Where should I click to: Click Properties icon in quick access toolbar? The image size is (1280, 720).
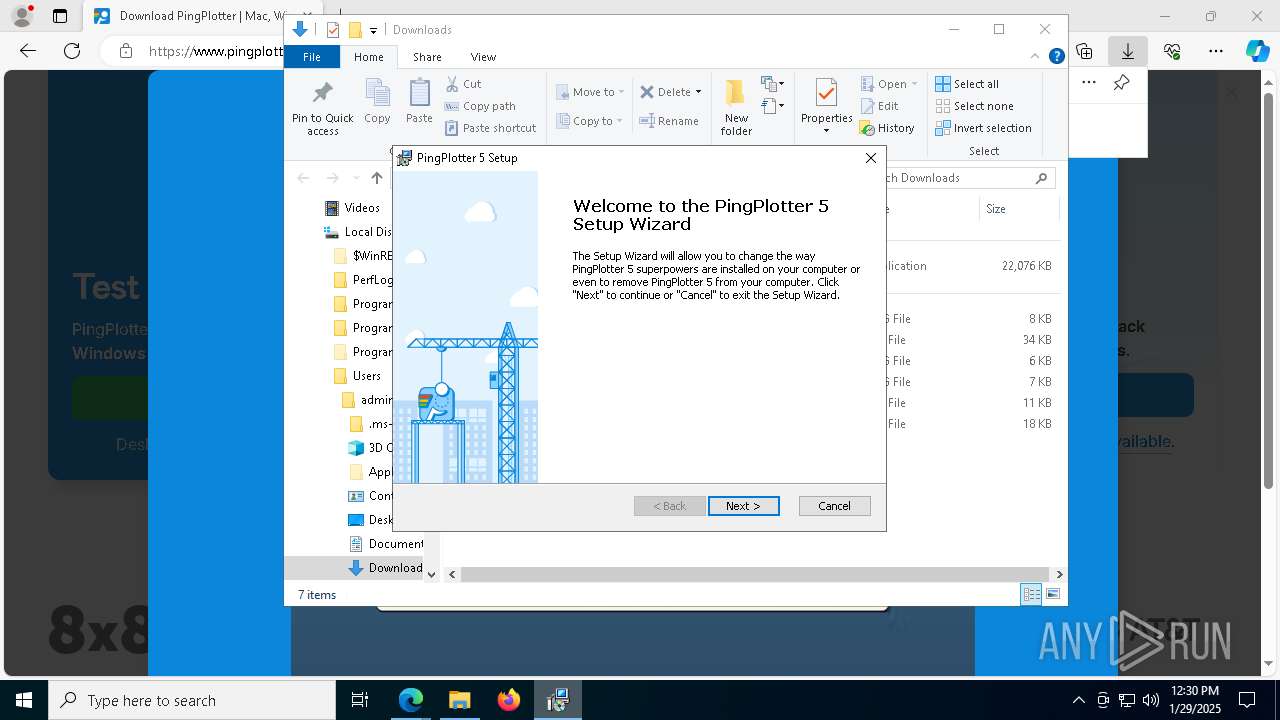[333, 30]
